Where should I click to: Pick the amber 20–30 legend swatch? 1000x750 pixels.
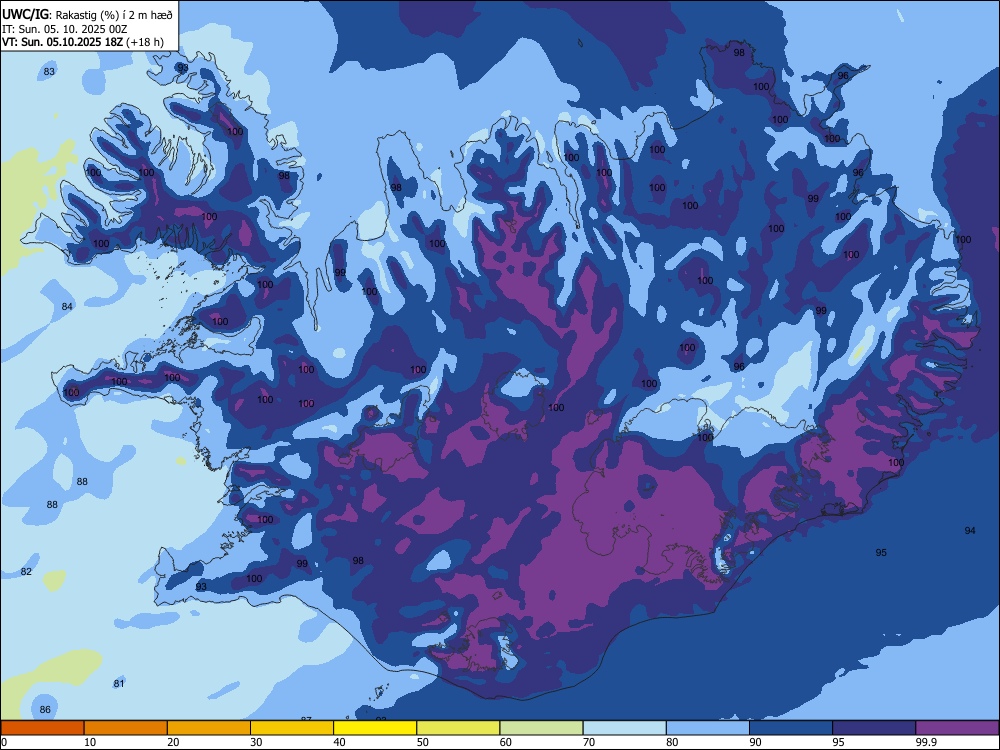click(209, 728)
